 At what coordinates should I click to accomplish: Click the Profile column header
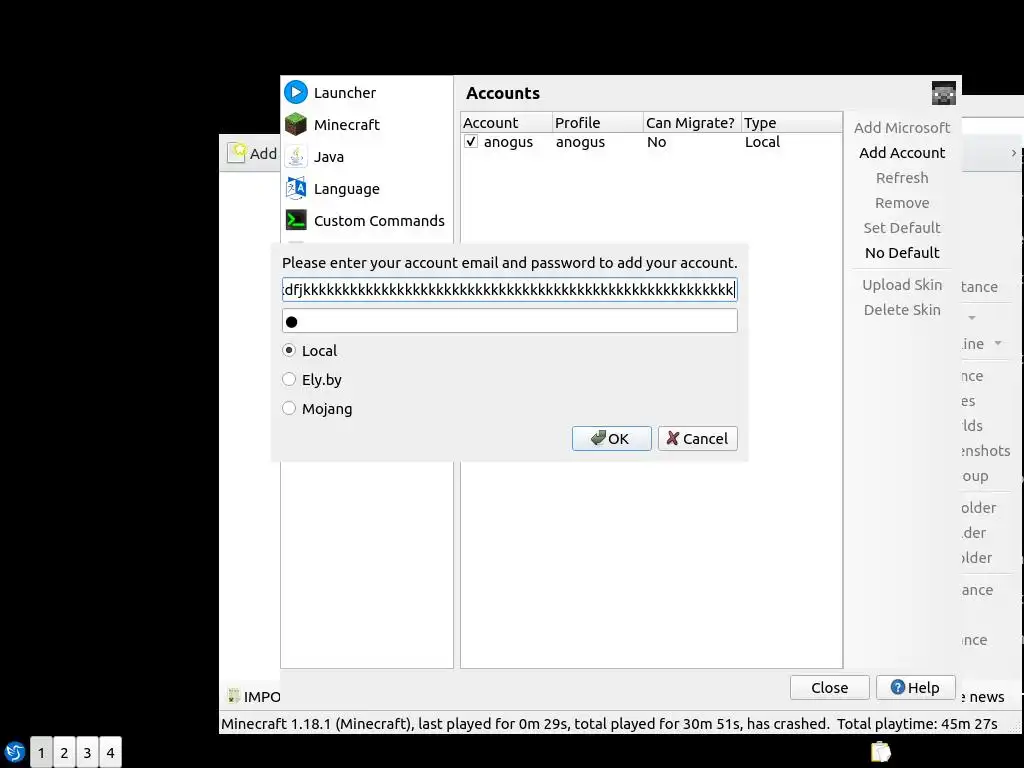(598, 123)
